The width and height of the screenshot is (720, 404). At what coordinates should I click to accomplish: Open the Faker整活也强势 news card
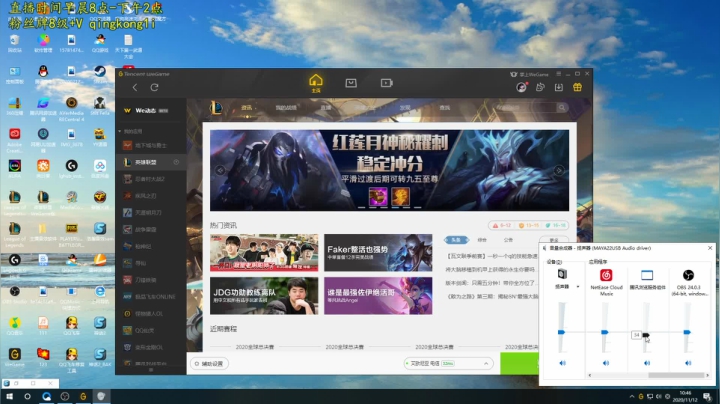[378, 252]
